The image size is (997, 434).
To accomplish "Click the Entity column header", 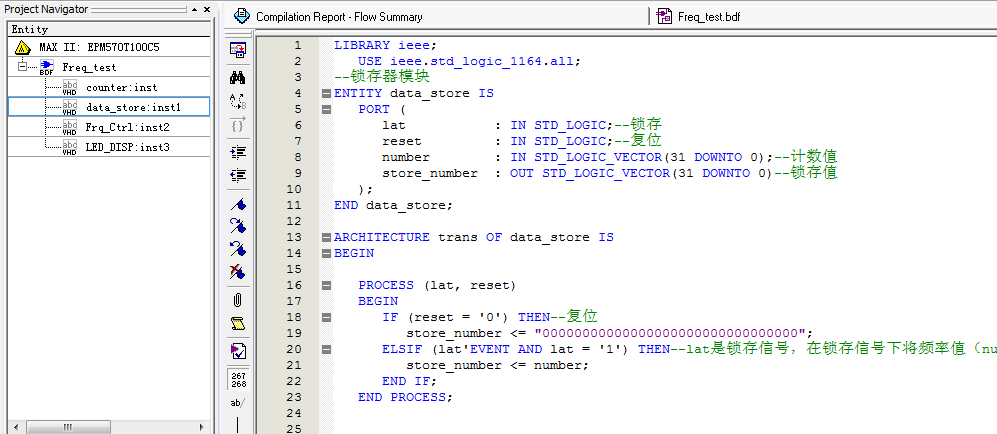I will (x=109, y=29).
